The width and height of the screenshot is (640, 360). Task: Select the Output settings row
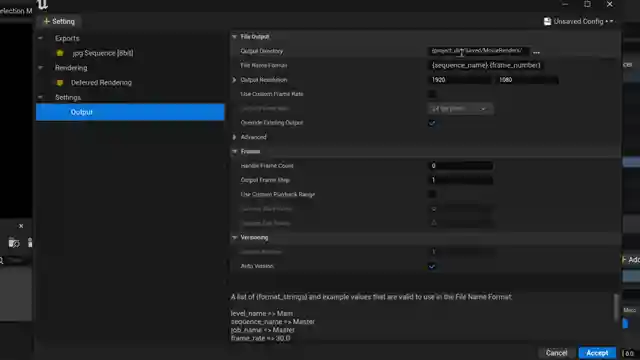click(x=130, y=112)
